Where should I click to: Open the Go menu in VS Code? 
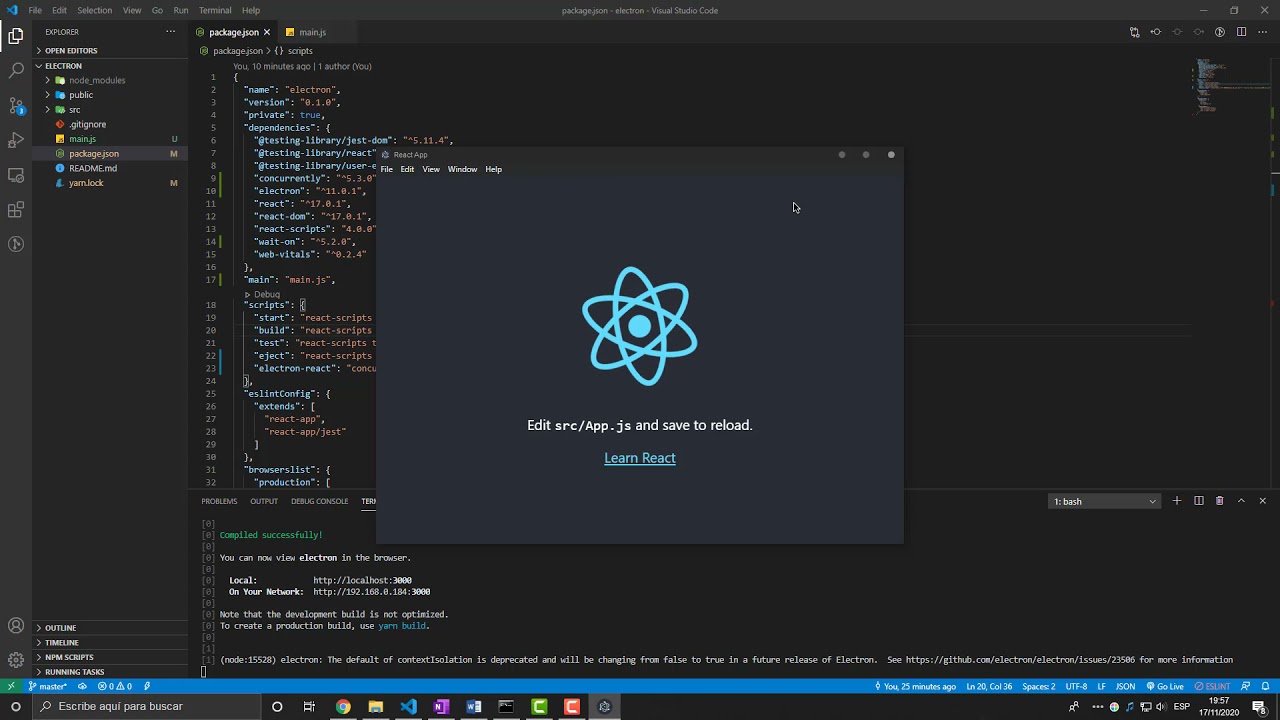(x=157, y=10)
